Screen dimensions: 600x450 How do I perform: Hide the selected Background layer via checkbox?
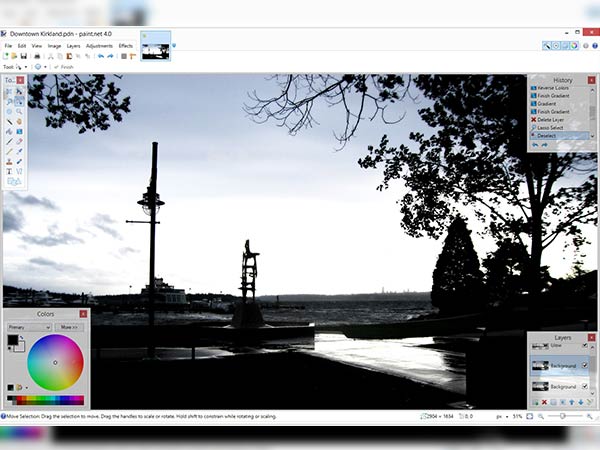click(x=585, y=365)
